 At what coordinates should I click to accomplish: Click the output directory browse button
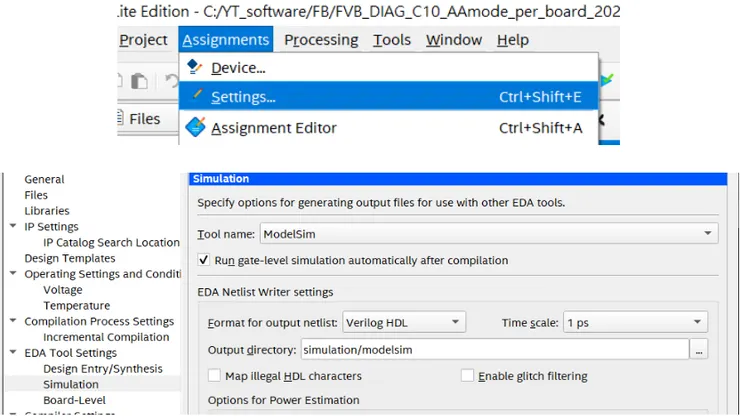(699, 350)
